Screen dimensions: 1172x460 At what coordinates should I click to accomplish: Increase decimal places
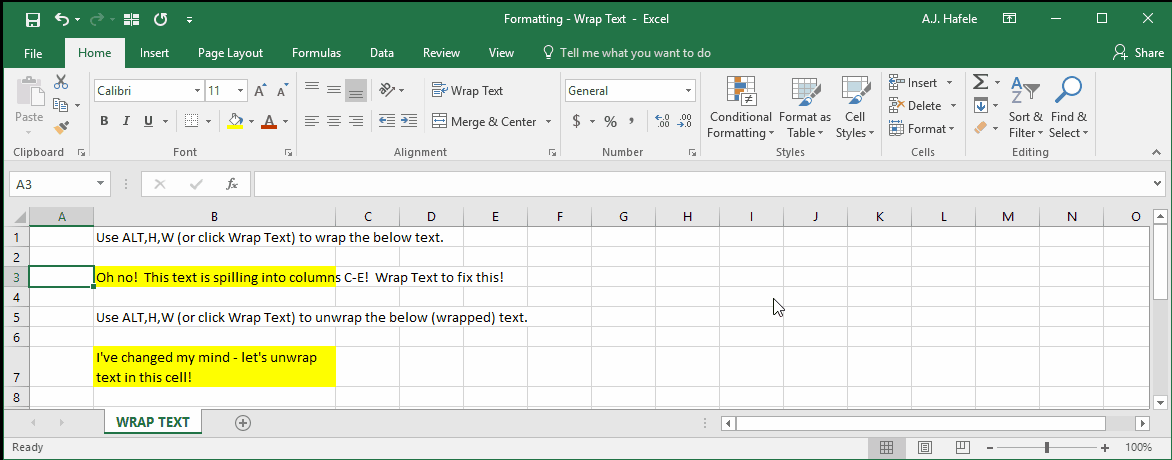(661, 121)
